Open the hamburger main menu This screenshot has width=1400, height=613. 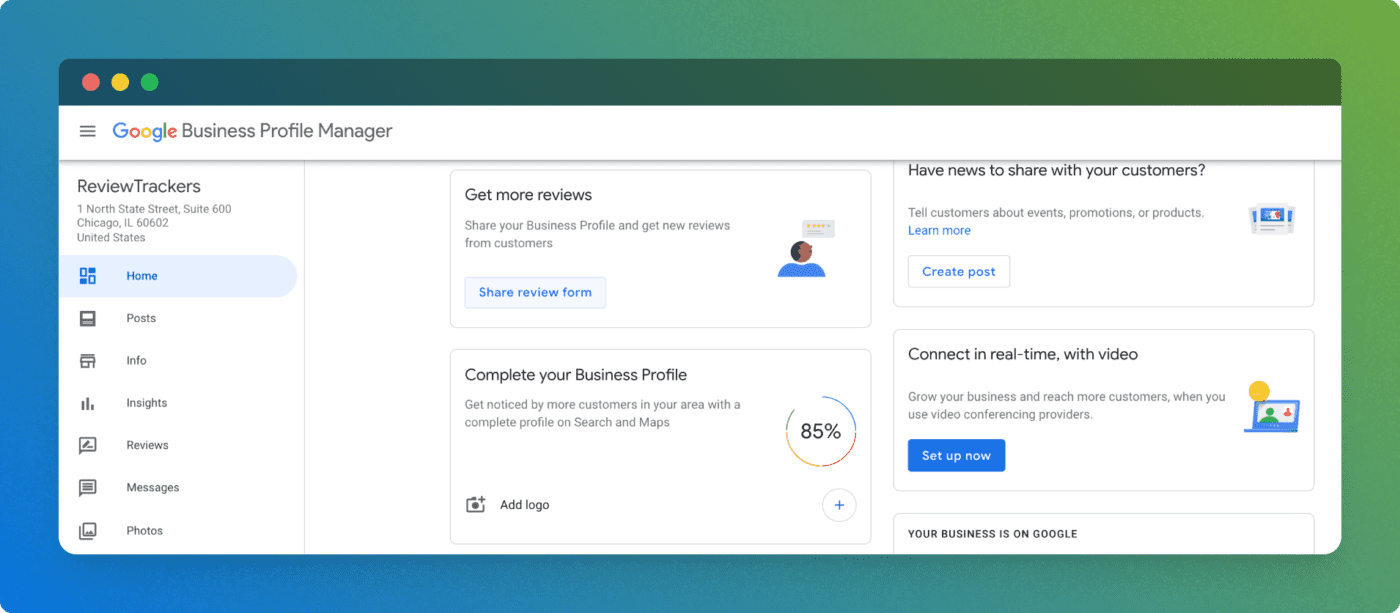tap(88, 131)
